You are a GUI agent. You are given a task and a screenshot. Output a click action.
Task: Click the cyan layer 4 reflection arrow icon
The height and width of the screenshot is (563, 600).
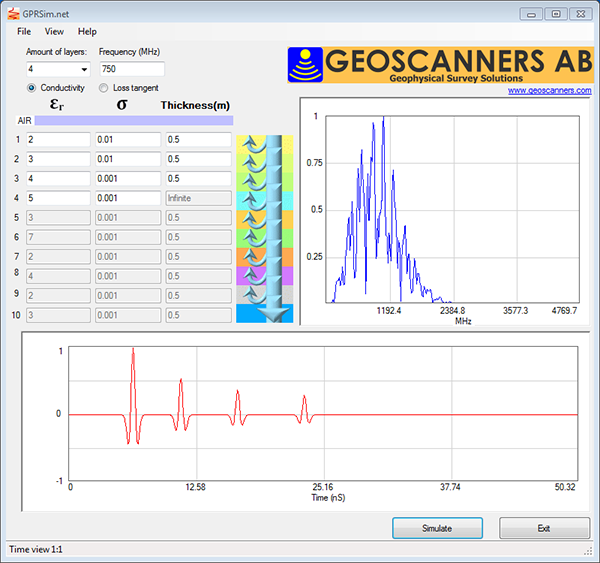click(x=254, y=201)
